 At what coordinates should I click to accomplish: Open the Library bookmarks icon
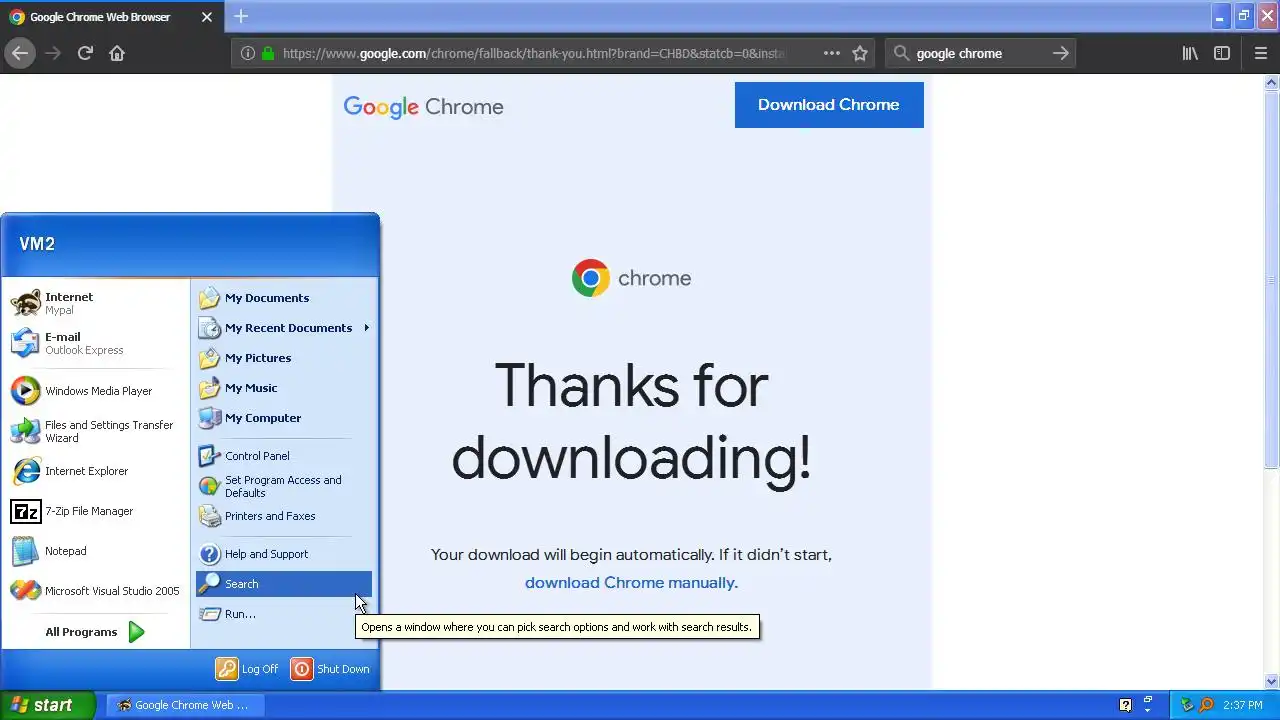(1190, 53)
